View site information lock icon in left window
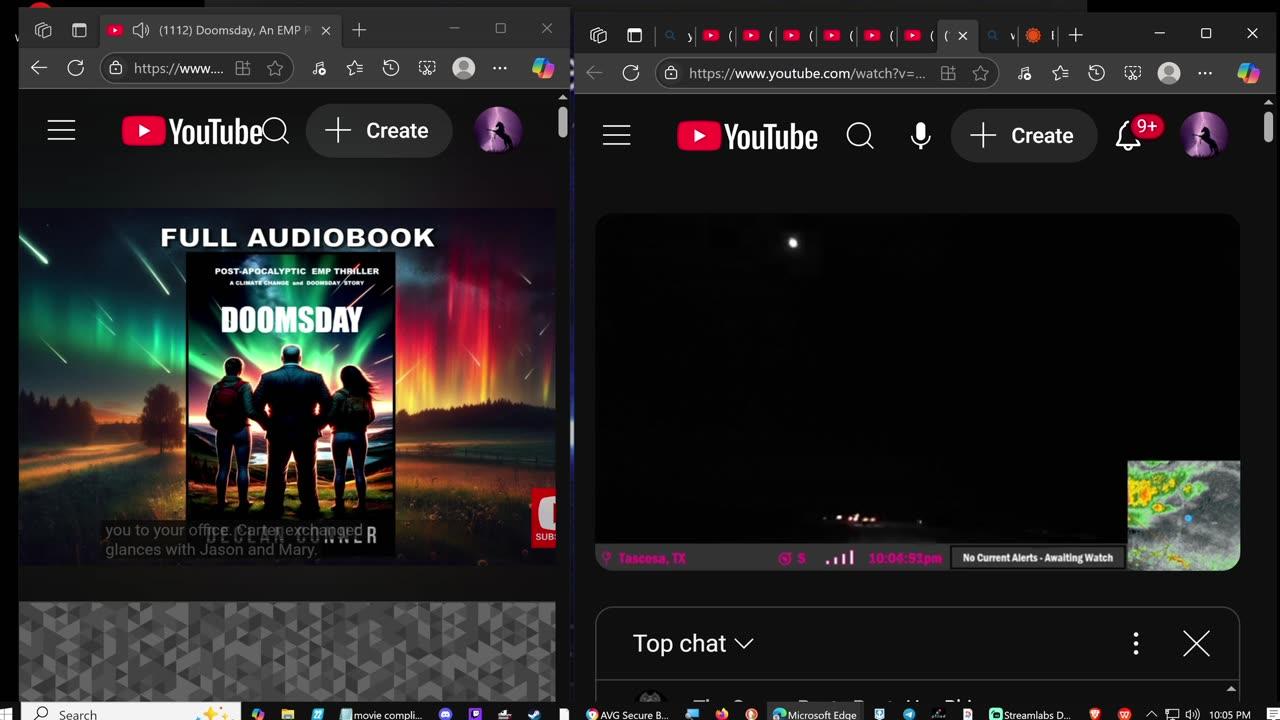The height and width of the screenshot is (720, 1280). (x=116, y=68)
